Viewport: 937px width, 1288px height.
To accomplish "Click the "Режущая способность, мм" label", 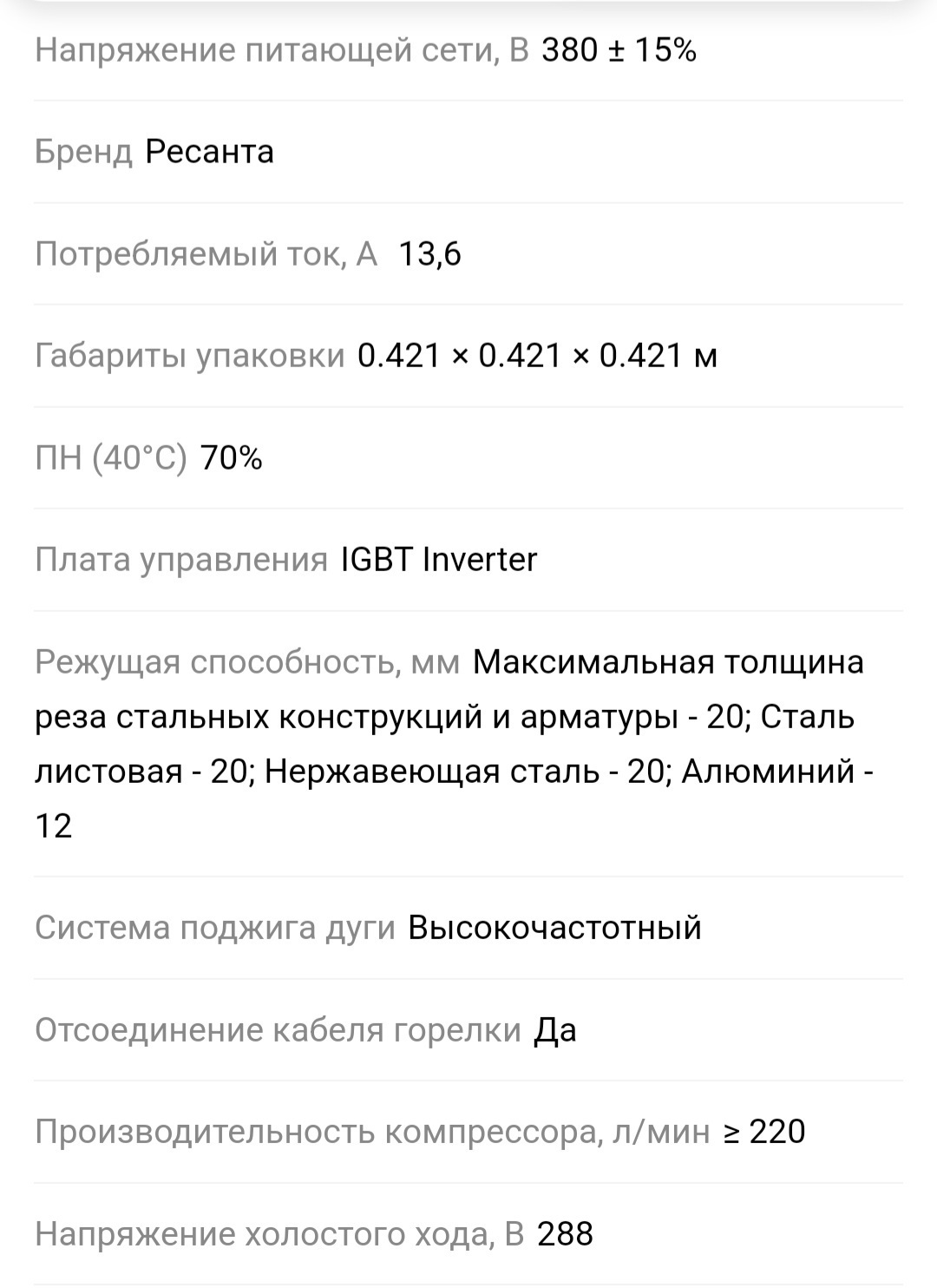I will (x=246, y=662).
